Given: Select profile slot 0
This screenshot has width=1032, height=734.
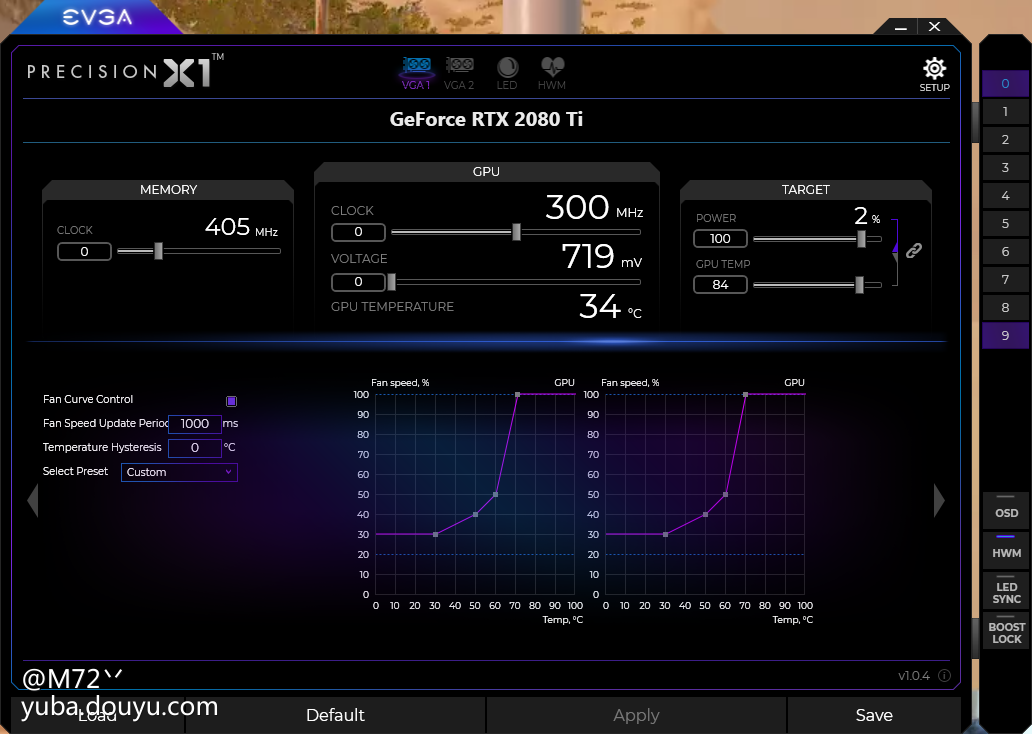Looking at the screenshot, I should pos(1005,84).
